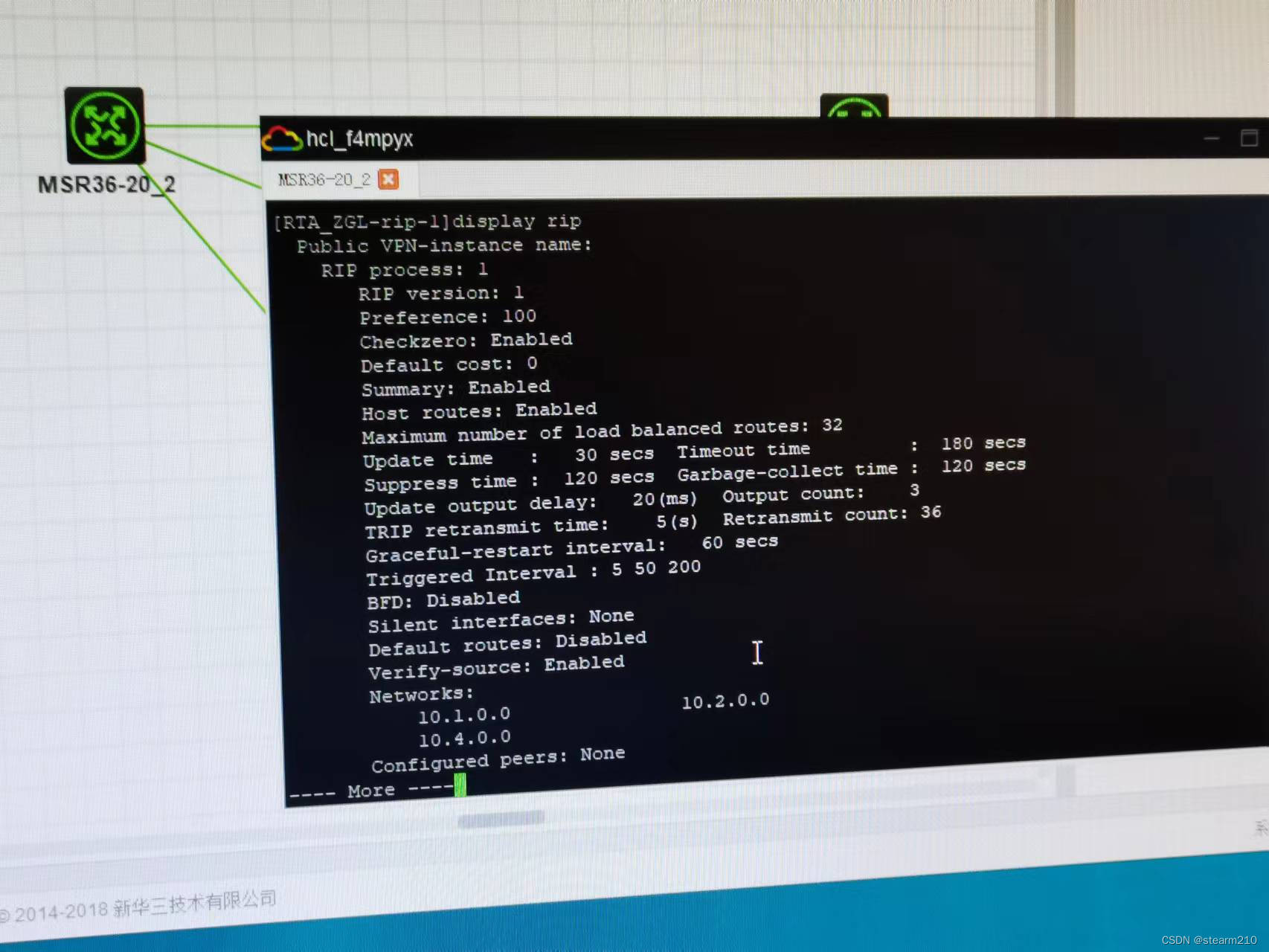Click the 'Preference: 100' line
Image resolution: width=1269 pixels, height=952 pixels.
click(x=448, y=317)
